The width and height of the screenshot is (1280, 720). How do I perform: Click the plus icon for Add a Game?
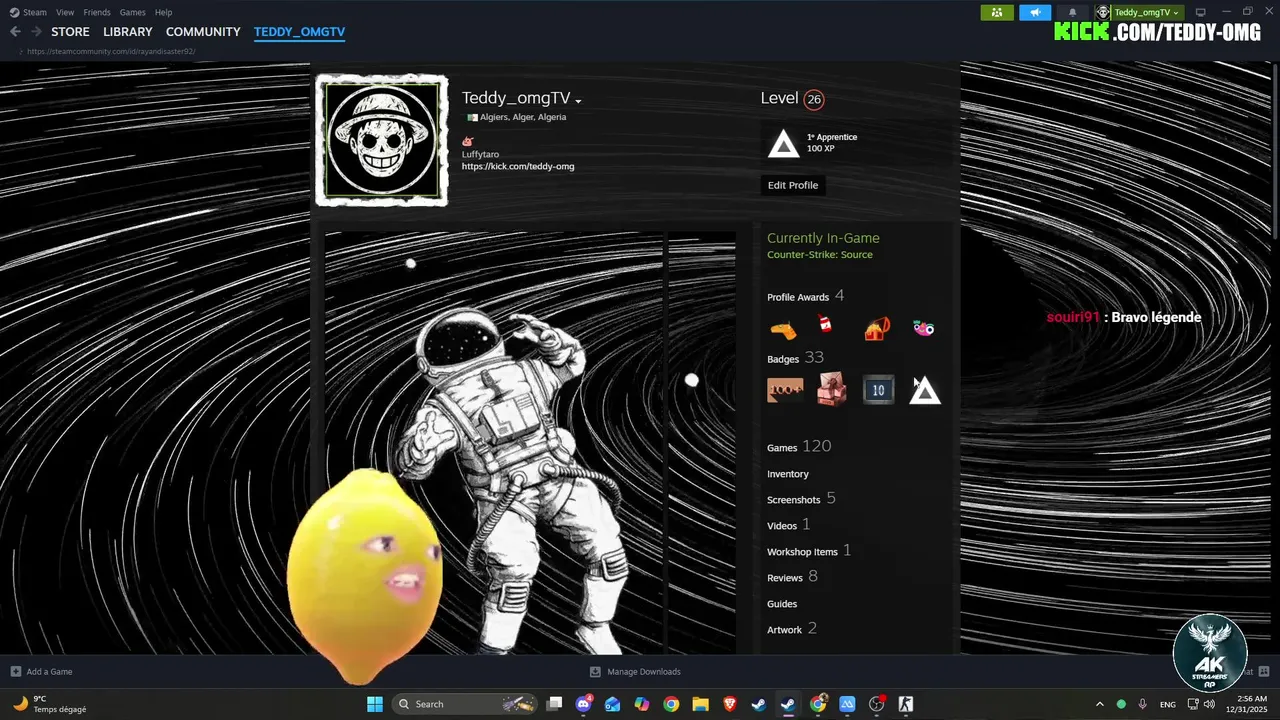[15, 672]
